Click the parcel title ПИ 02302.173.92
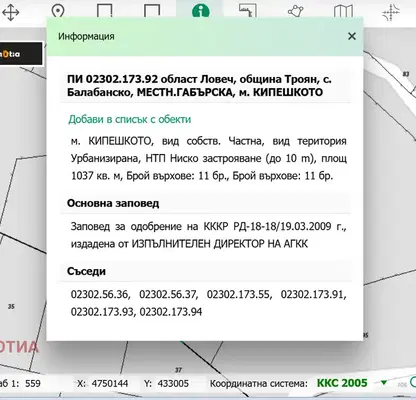The height and width of the screenshot is (400, 416). click(x=112, y=79)
